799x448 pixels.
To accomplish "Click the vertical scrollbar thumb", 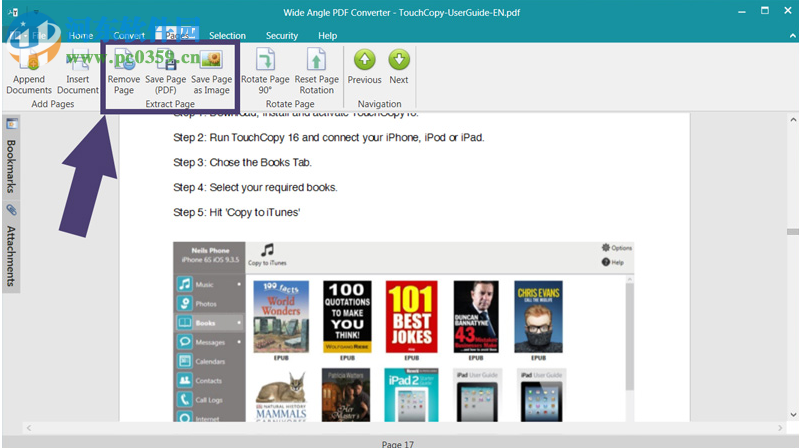I will click(793, 232).
